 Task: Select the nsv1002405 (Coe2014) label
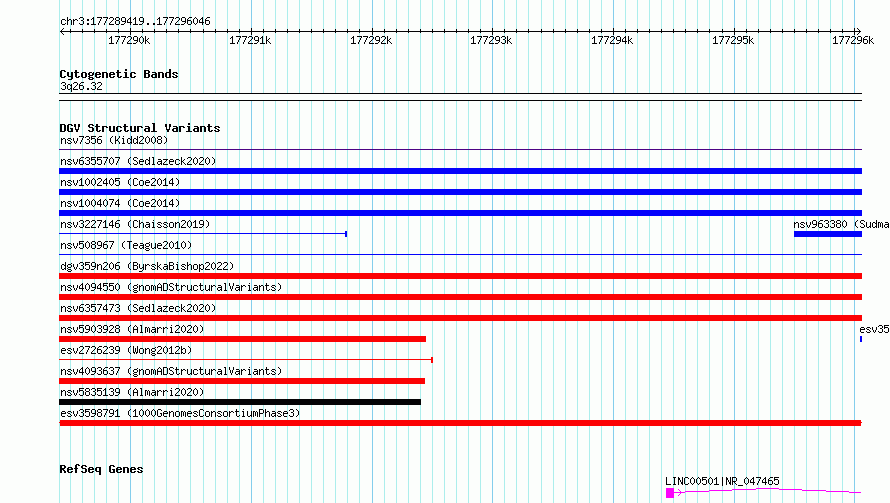tap(120, 182)
